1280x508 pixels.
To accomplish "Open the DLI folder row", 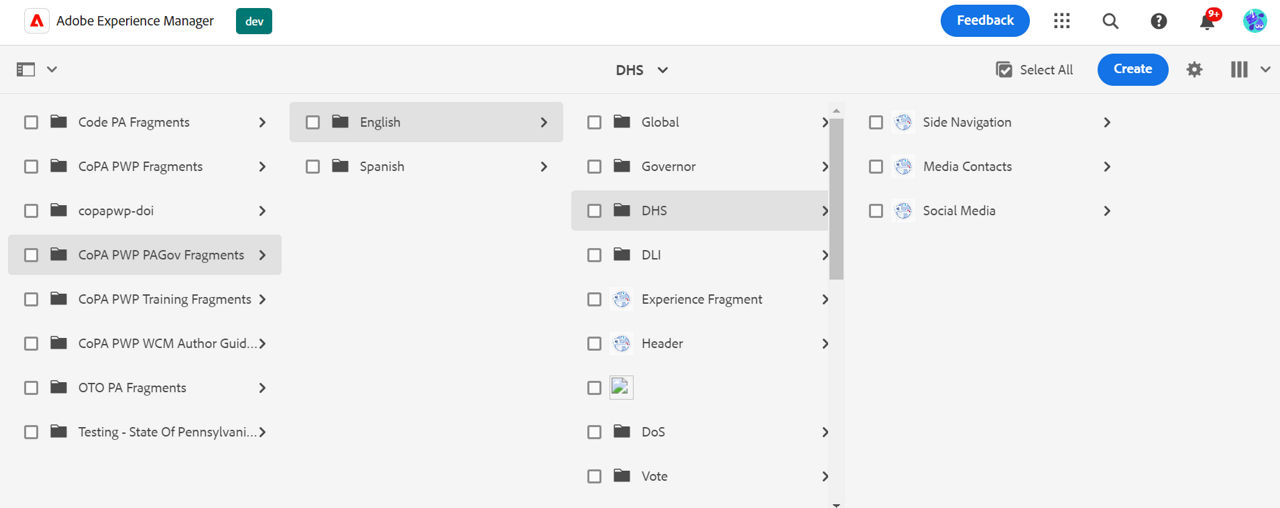I will pyautogui.click(x=701, y=255).
